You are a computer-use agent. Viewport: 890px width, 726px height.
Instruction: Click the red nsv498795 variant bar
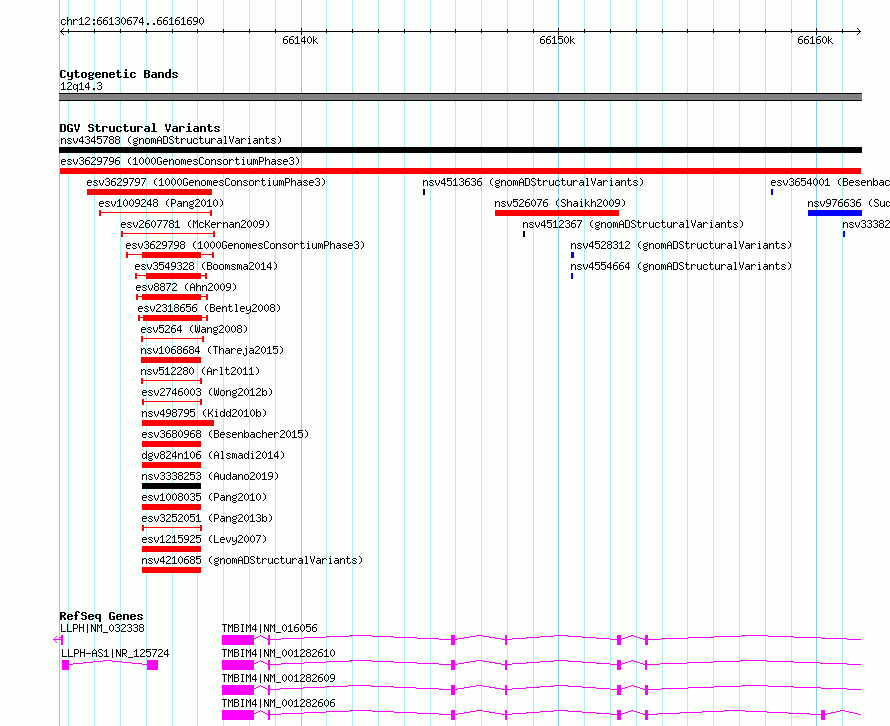tap(178, 423)
